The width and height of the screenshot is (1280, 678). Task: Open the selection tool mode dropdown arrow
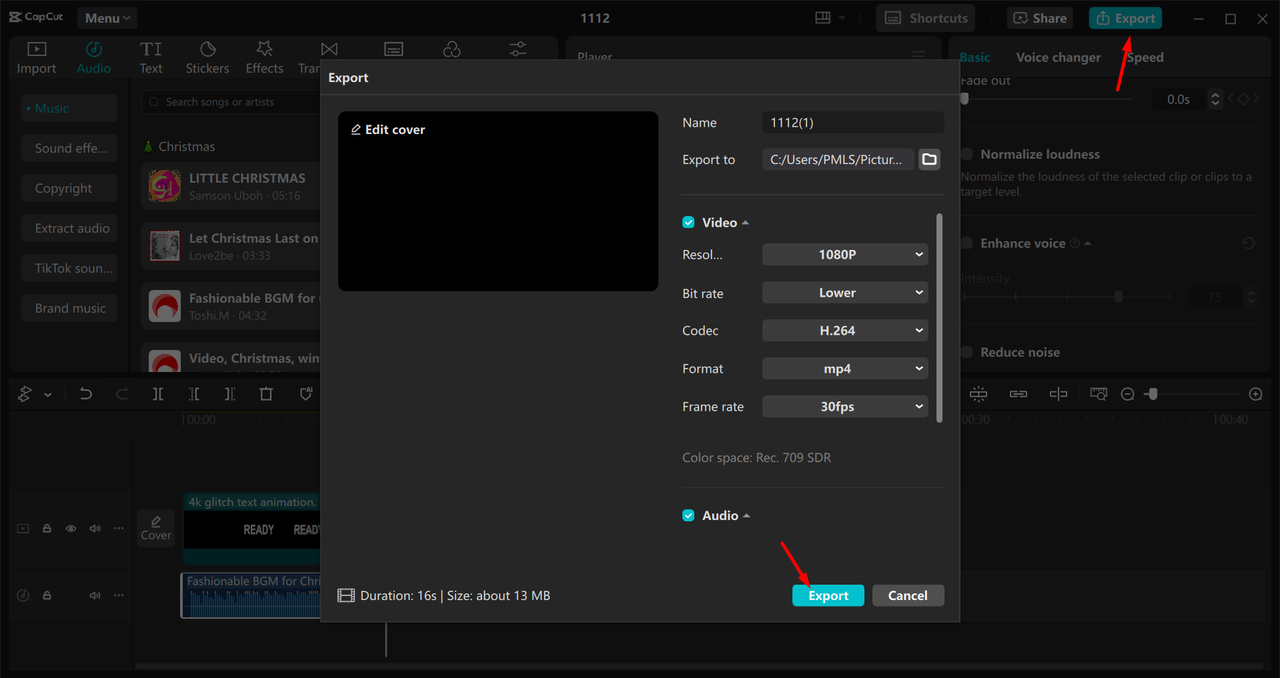coord(48,395)
